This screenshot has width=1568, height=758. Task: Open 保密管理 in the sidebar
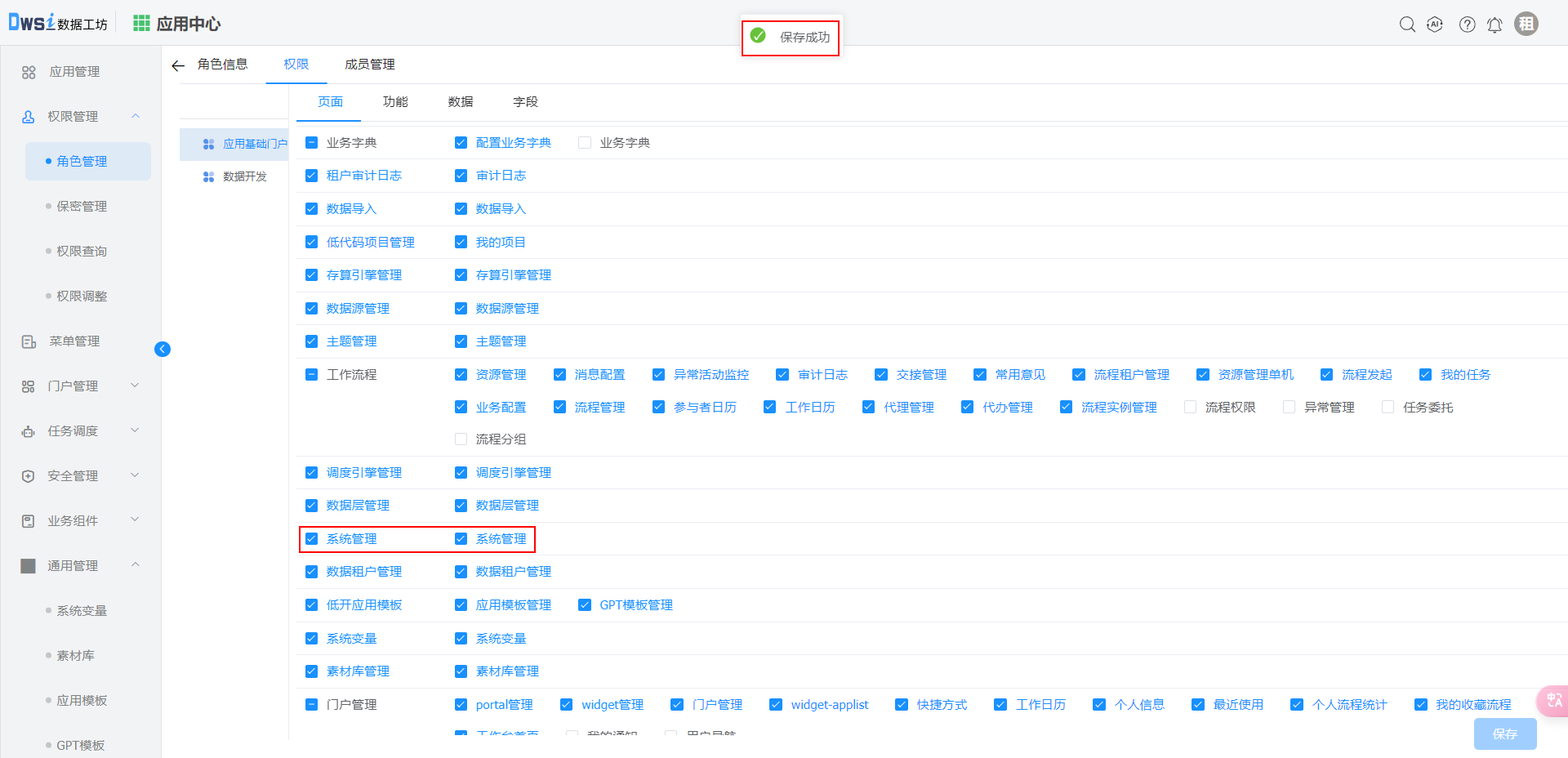click(82, 207)
